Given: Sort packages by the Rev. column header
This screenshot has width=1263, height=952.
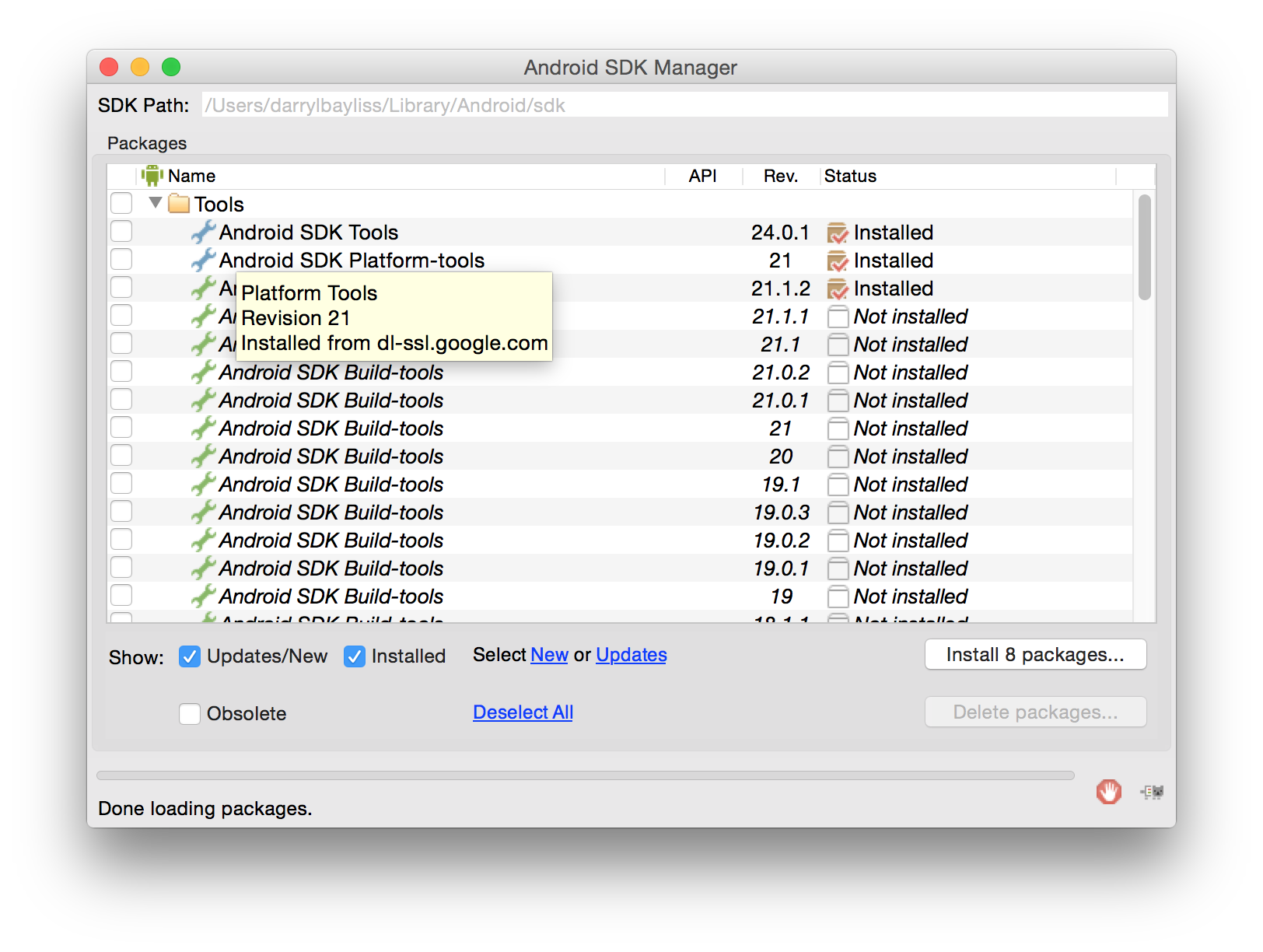Looking at the screenshot, I should [x=781, y=176].
